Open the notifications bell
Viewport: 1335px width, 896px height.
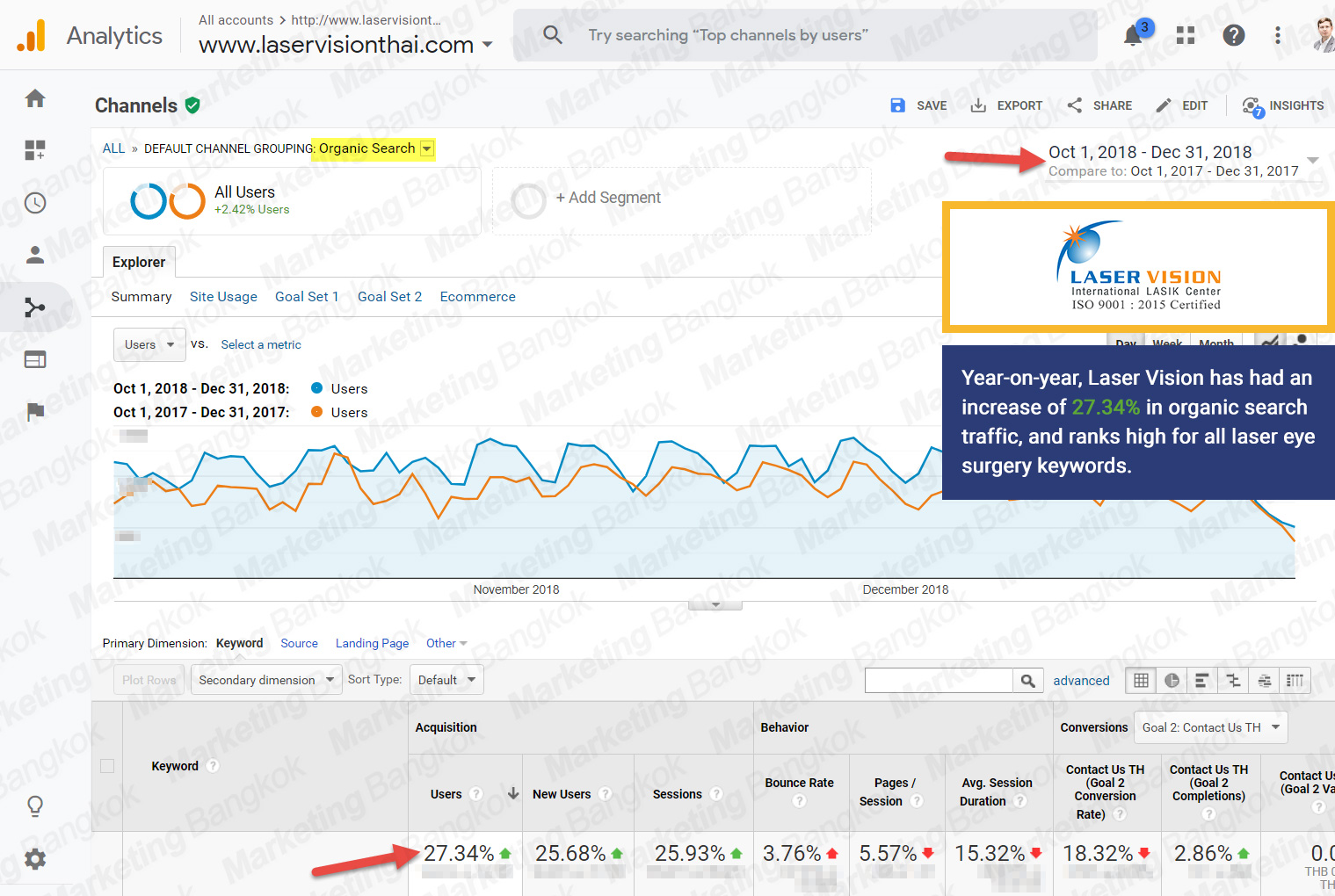pos(1134,35)
